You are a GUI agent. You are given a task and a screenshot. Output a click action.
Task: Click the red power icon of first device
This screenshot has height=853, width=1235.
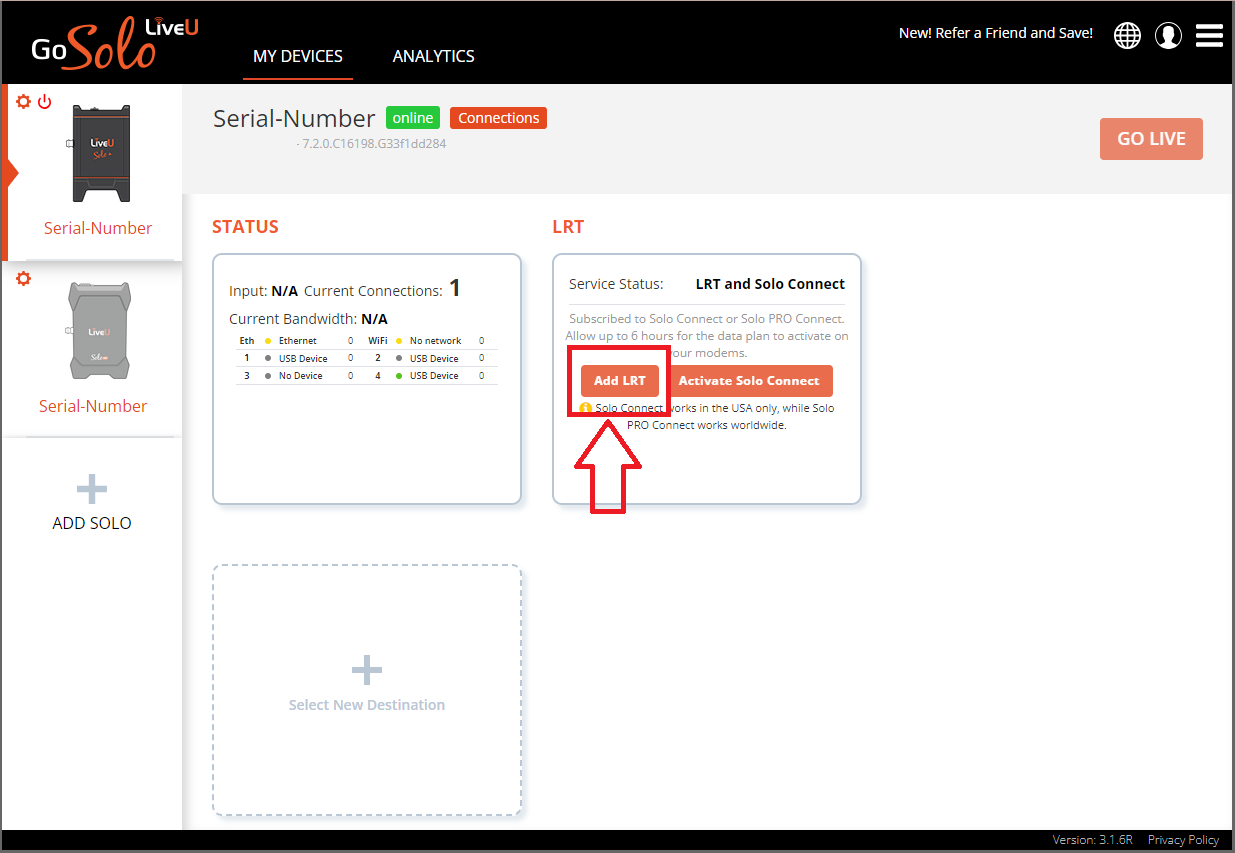pos(44,102)
